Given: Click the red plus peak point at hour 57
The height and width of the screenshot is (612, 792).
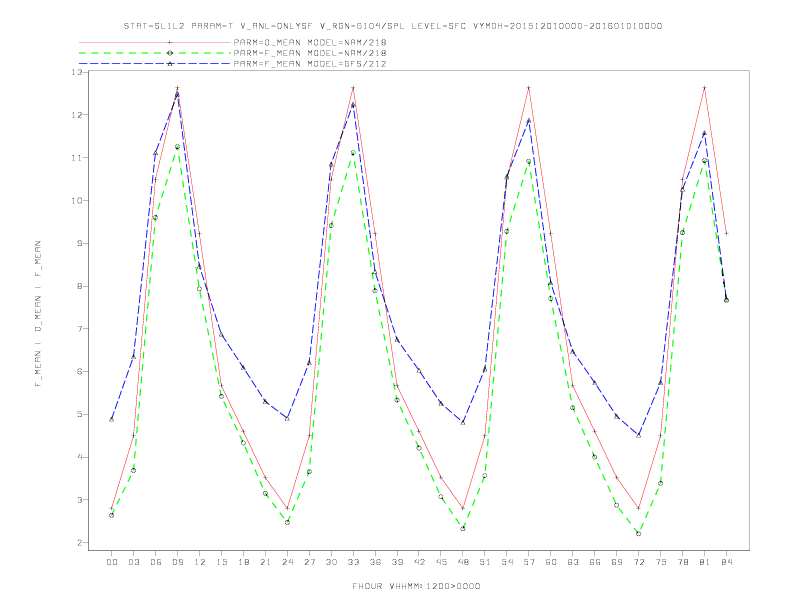Looking at the screenshot, I should (529, 88).
